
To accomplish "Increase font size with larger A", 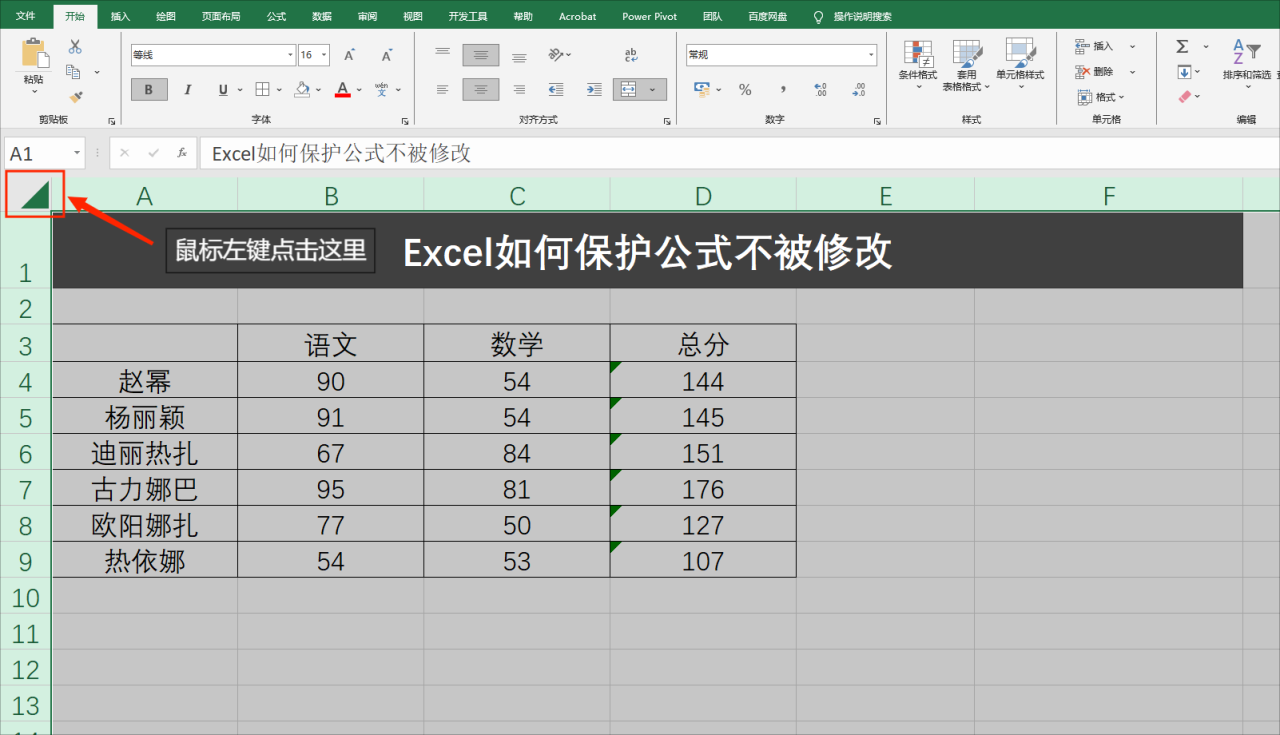I will coord(349,55).
